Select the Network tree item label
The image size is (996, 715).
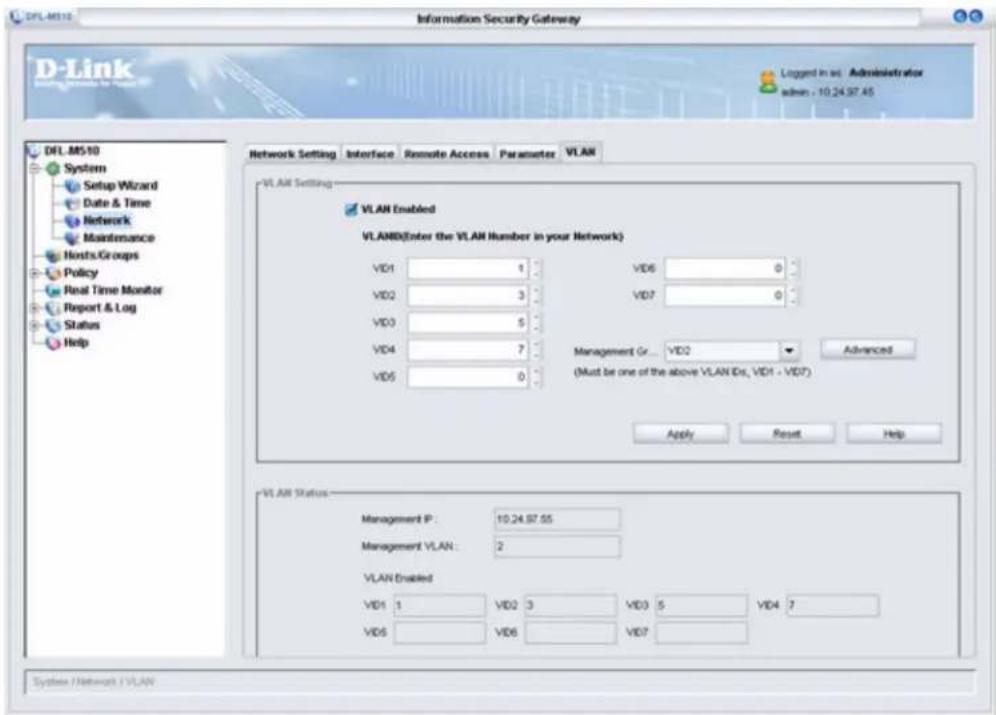point(107,221)
